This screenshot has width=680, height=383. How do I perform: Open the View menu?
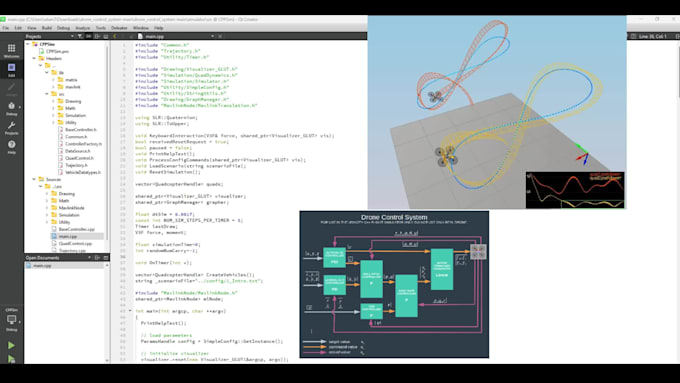pyautogui.click(x=32, y=28)
